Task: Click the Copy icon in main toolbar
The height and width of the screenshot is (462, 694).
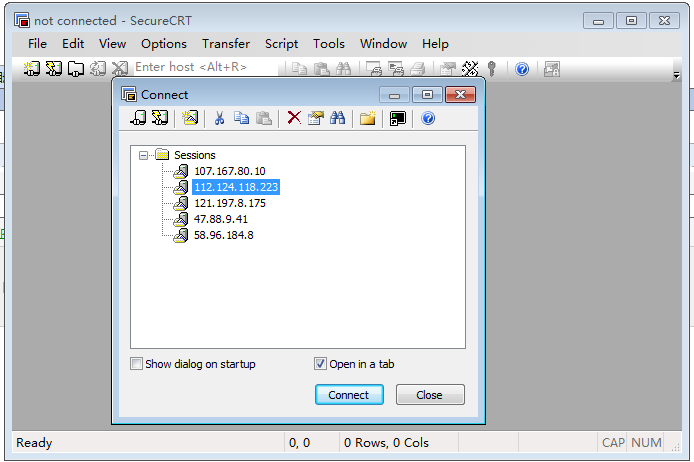Action: (x=300, y=69)
